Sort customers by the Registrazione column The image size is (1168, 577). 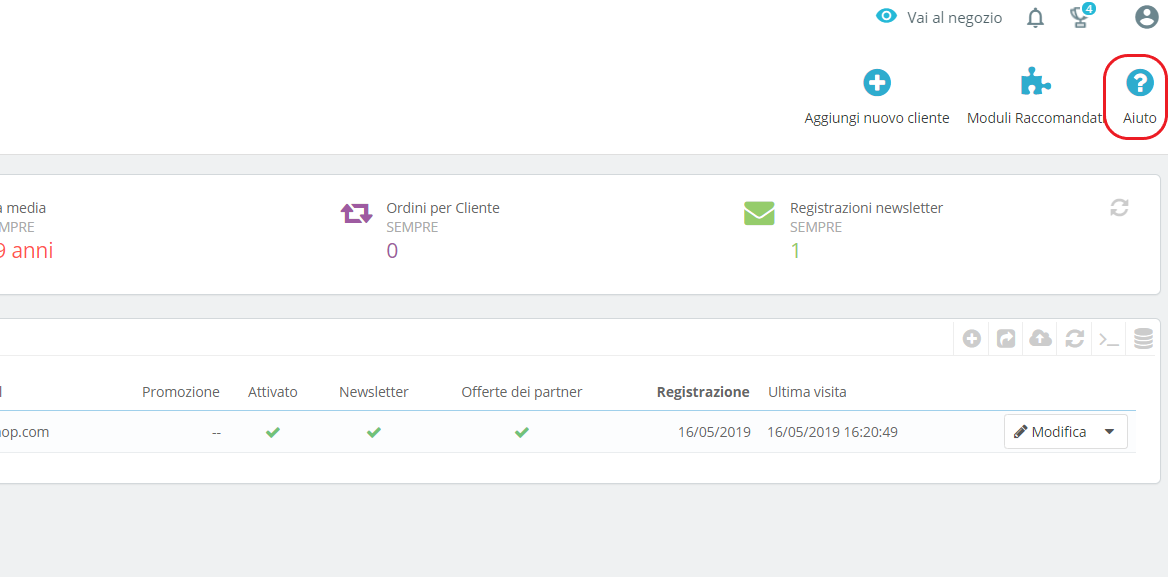pyautogui.click(x=703, y=391)
